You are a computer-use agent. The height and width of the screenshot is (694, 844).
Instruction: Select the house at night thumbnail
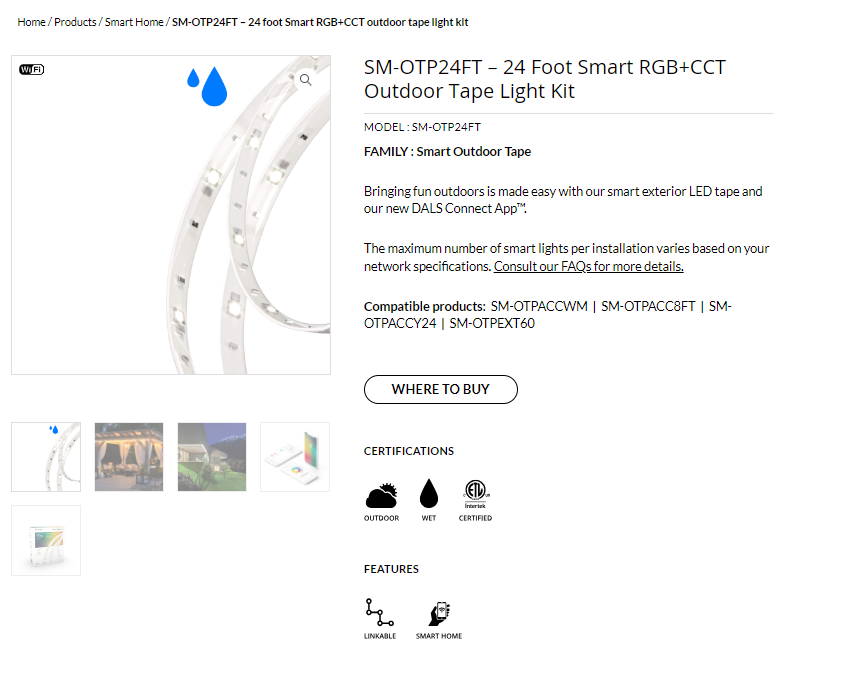212,457
